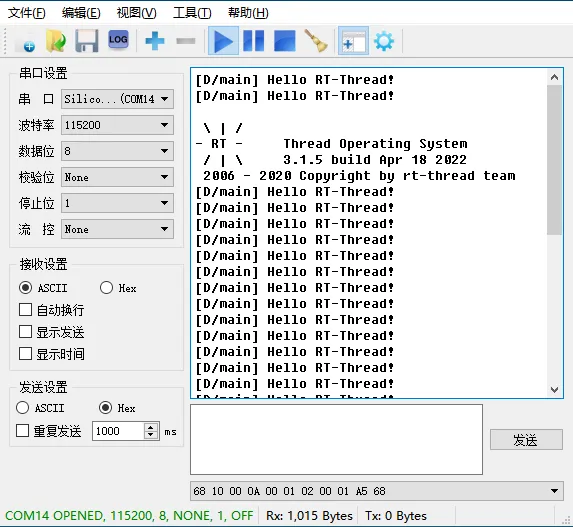The height and width of the screenshot is (527, 573).
Task: Open the 文件(F) menu
Action: pyautogui.click(x=26, y=13)
